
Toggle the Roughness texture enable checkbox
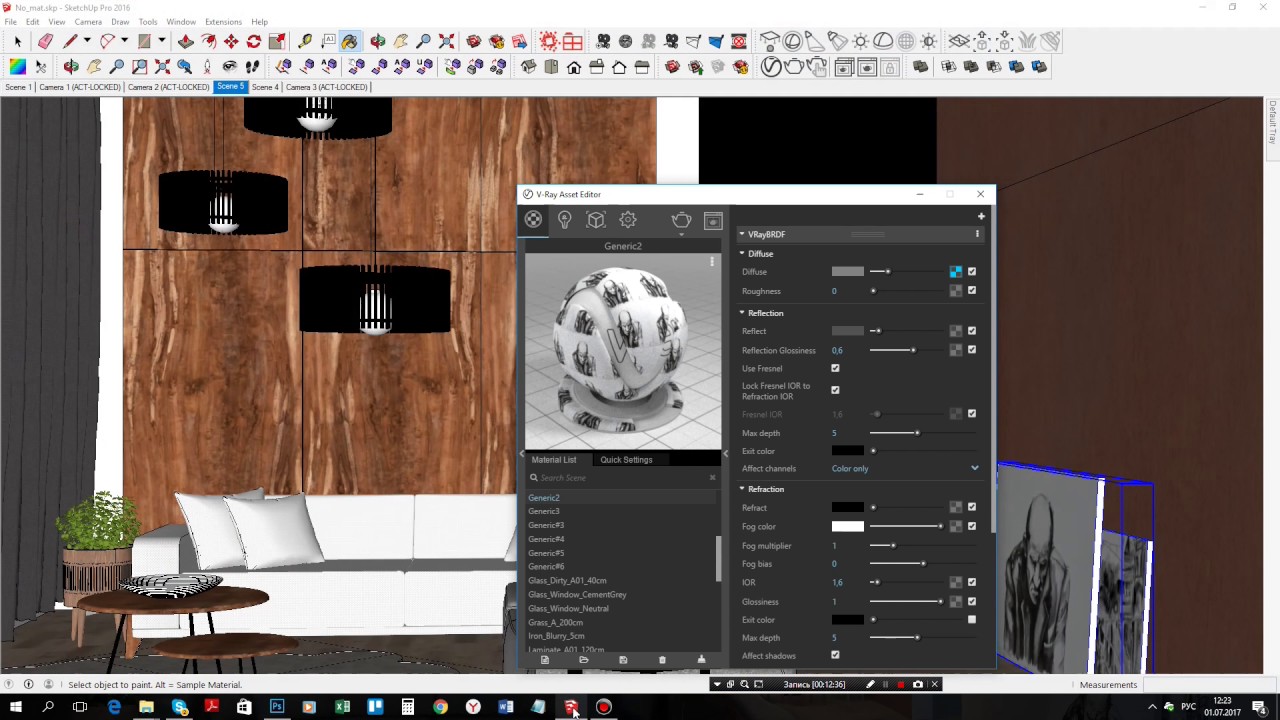tap(972, 290)
